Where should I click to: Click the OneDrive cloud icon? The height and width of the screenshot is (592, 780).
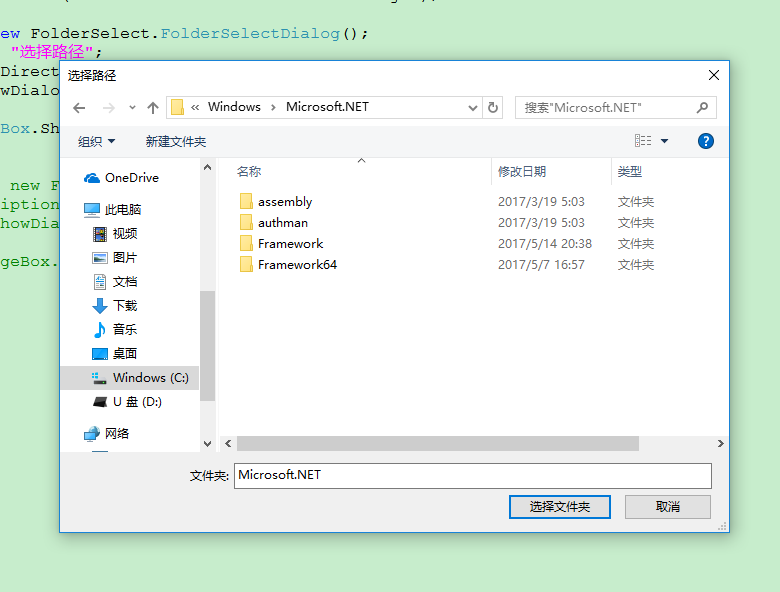[92, 178]
